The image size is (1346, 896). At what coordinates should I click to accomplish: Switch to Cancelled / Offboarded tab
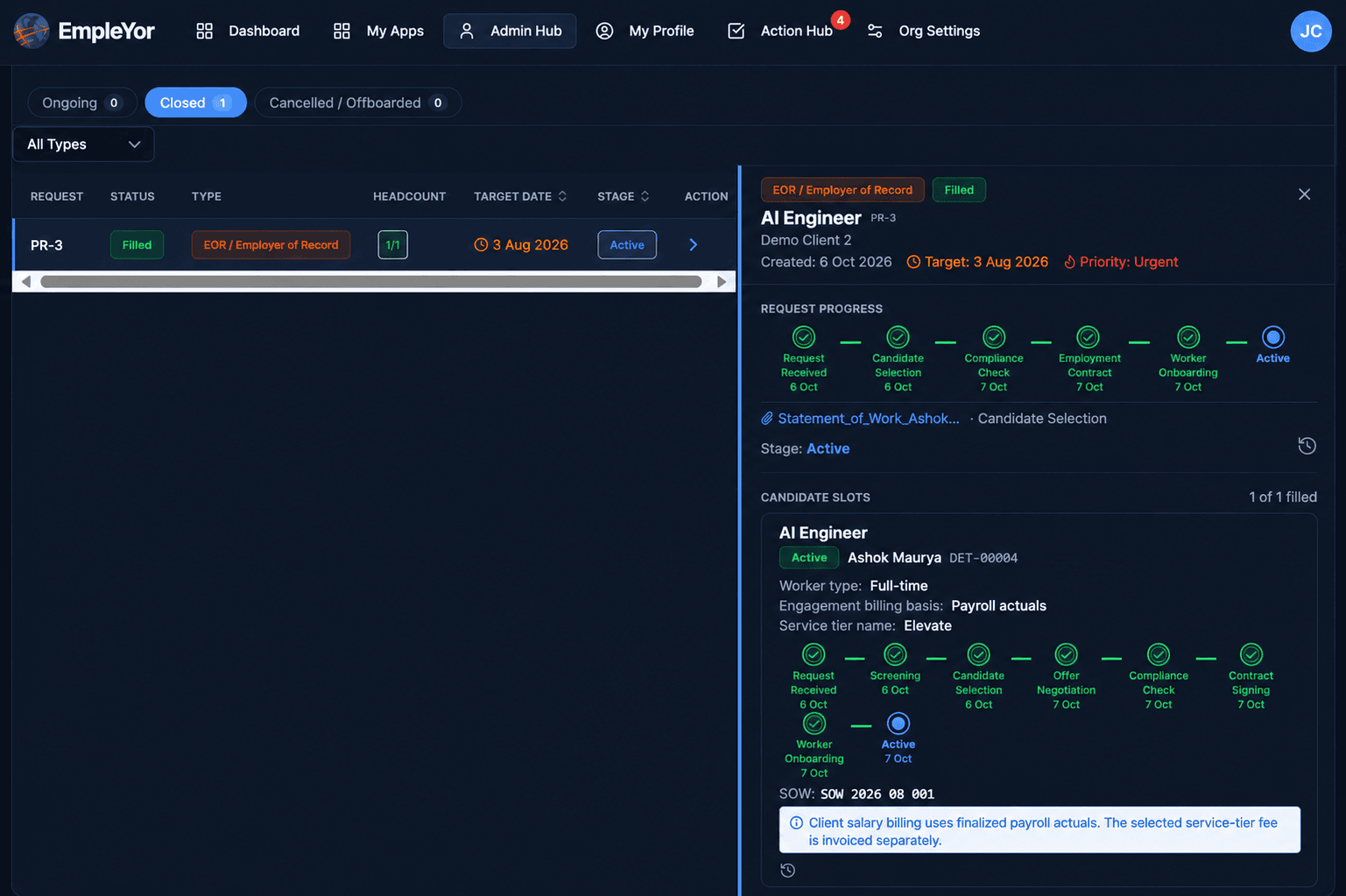(x=357, y=102)
